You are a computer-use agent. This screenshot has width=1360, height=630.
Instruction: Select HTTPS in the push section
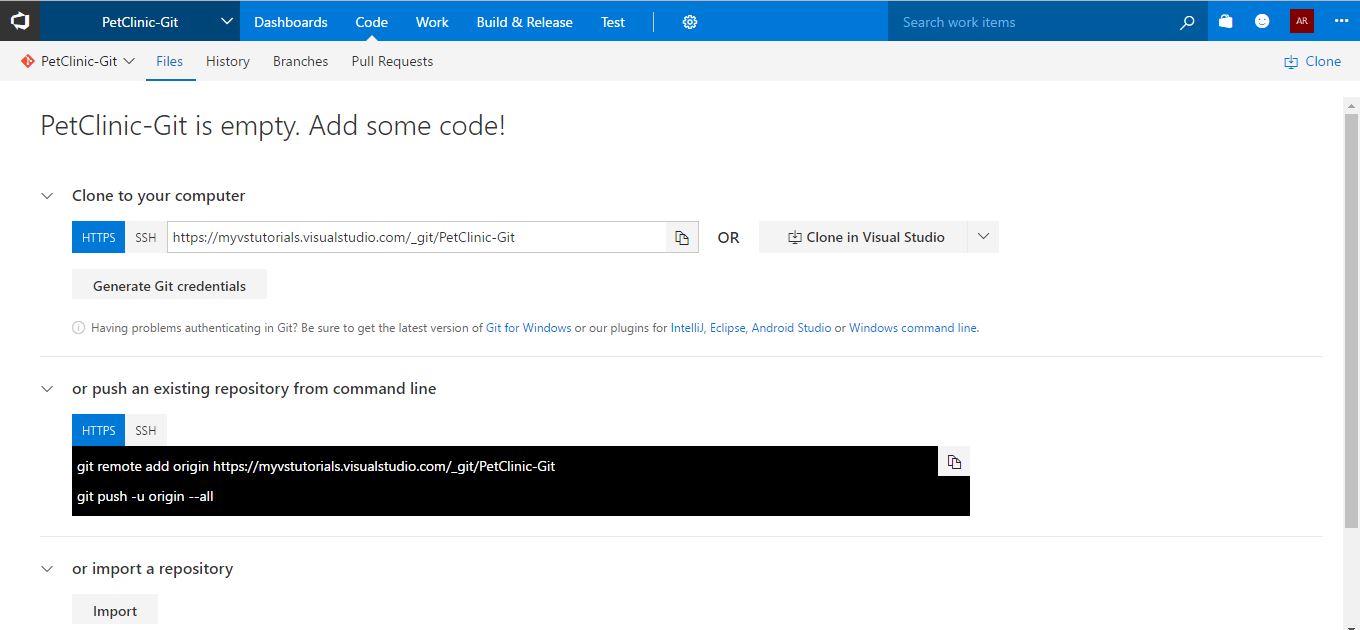tap(98, 430)
